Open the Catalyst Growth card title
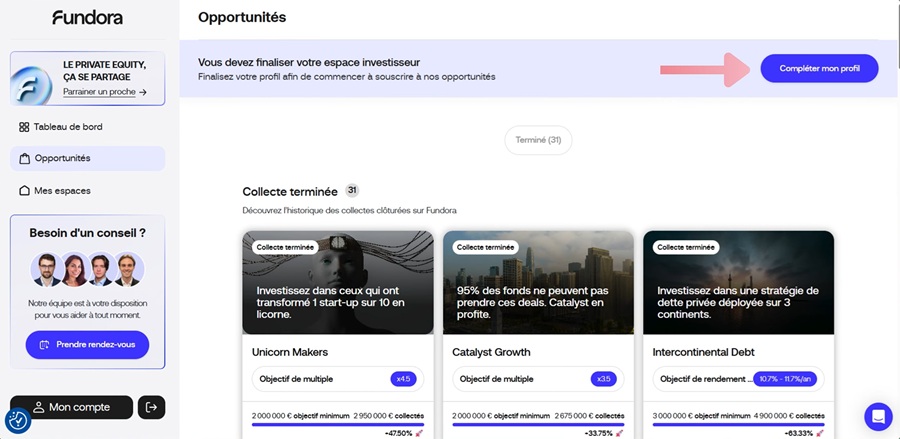This screenshot has width=900, height=439. pyautogui.click(x=491, y=352)
